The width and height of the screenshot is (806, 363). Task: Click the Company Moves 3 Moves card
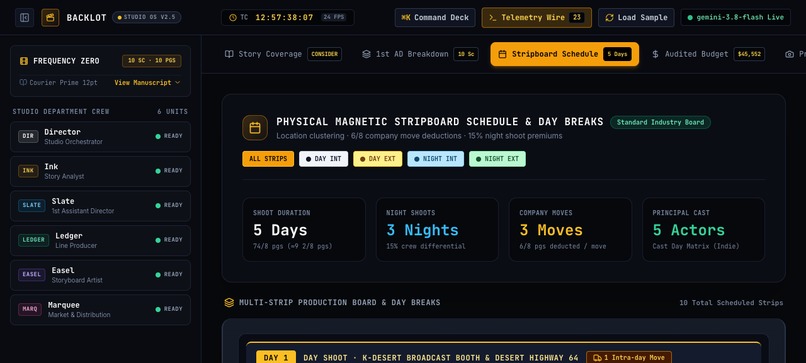pos(570,229)
